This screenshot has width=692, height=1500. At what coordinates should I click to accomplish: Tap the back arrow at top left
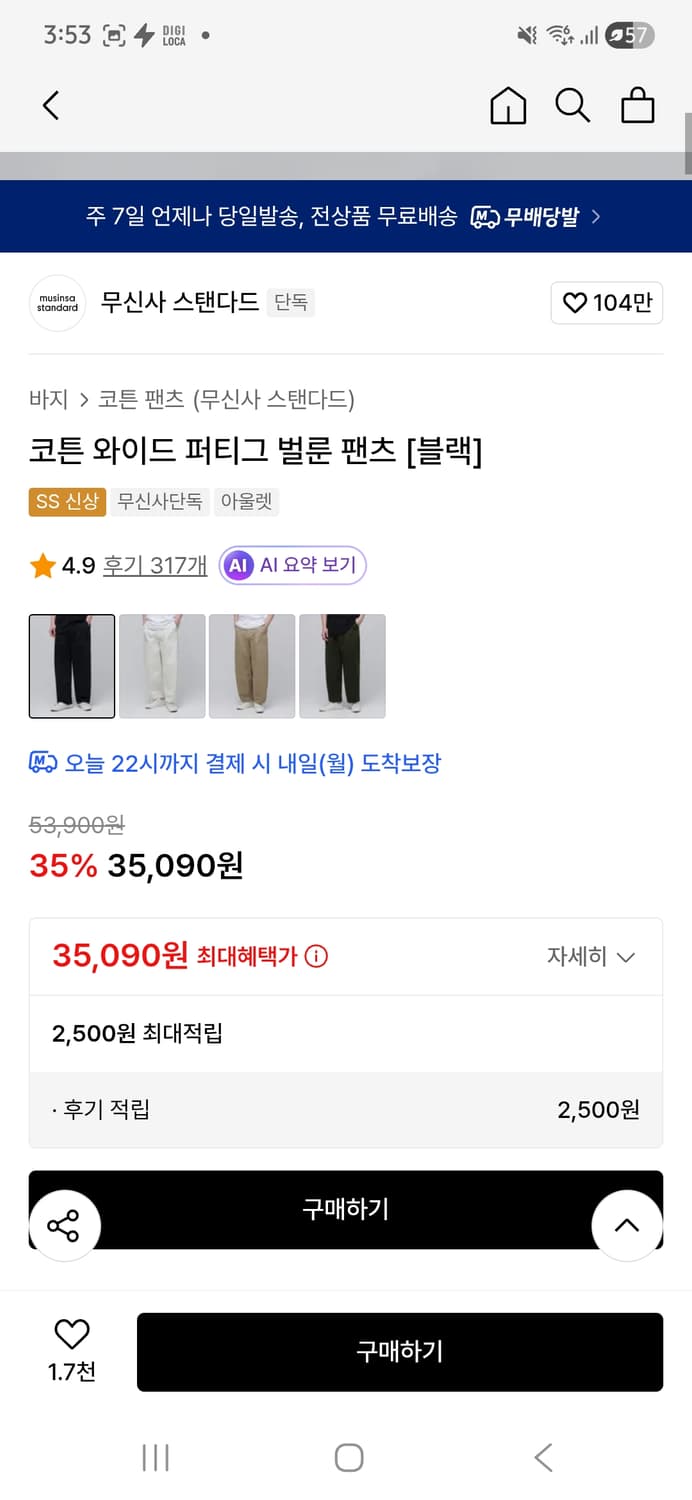tap(50, 104)
